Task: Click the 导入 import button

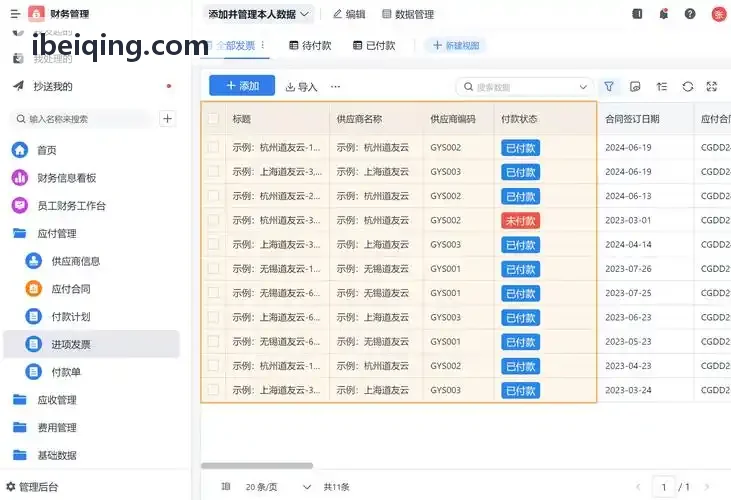Action: tap(301, 87)
